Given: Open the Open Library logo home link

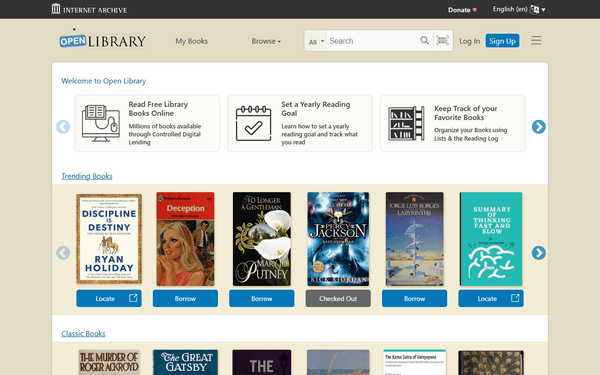Looking at the screenshot, I should [103, 40].
